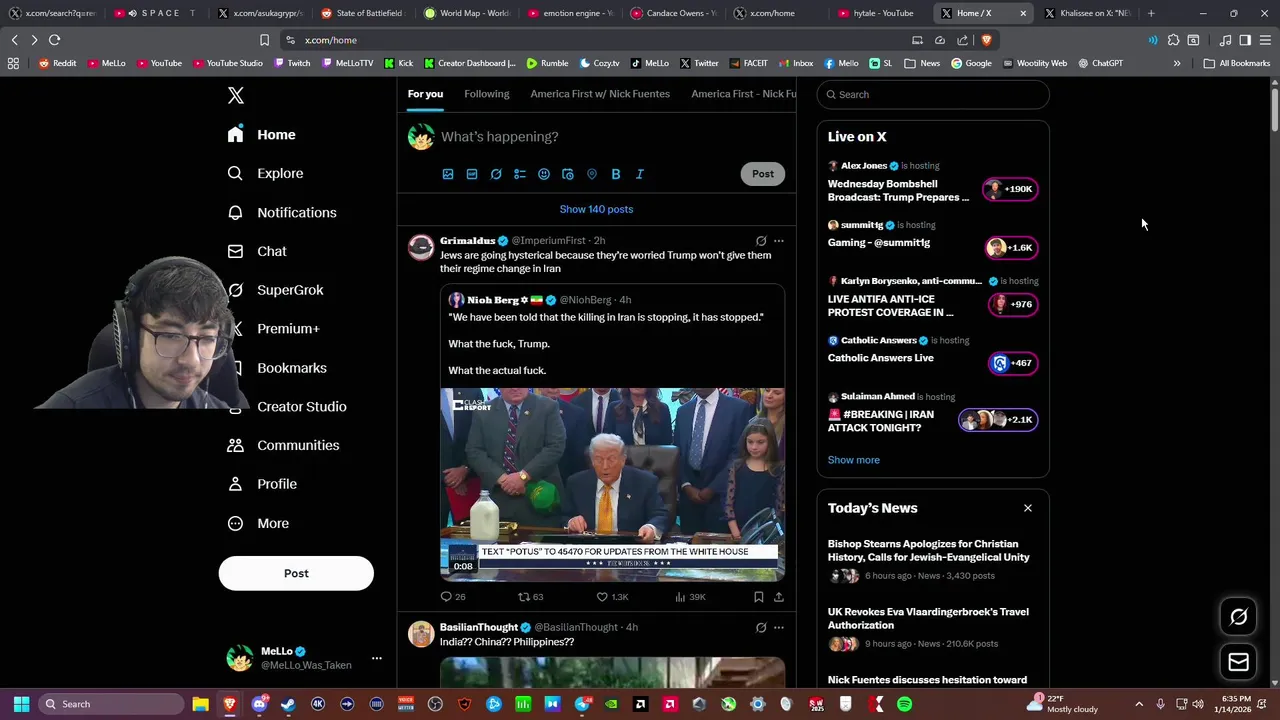
Task: Open Communities in the sidebar
Action: (x=283, y=446)
